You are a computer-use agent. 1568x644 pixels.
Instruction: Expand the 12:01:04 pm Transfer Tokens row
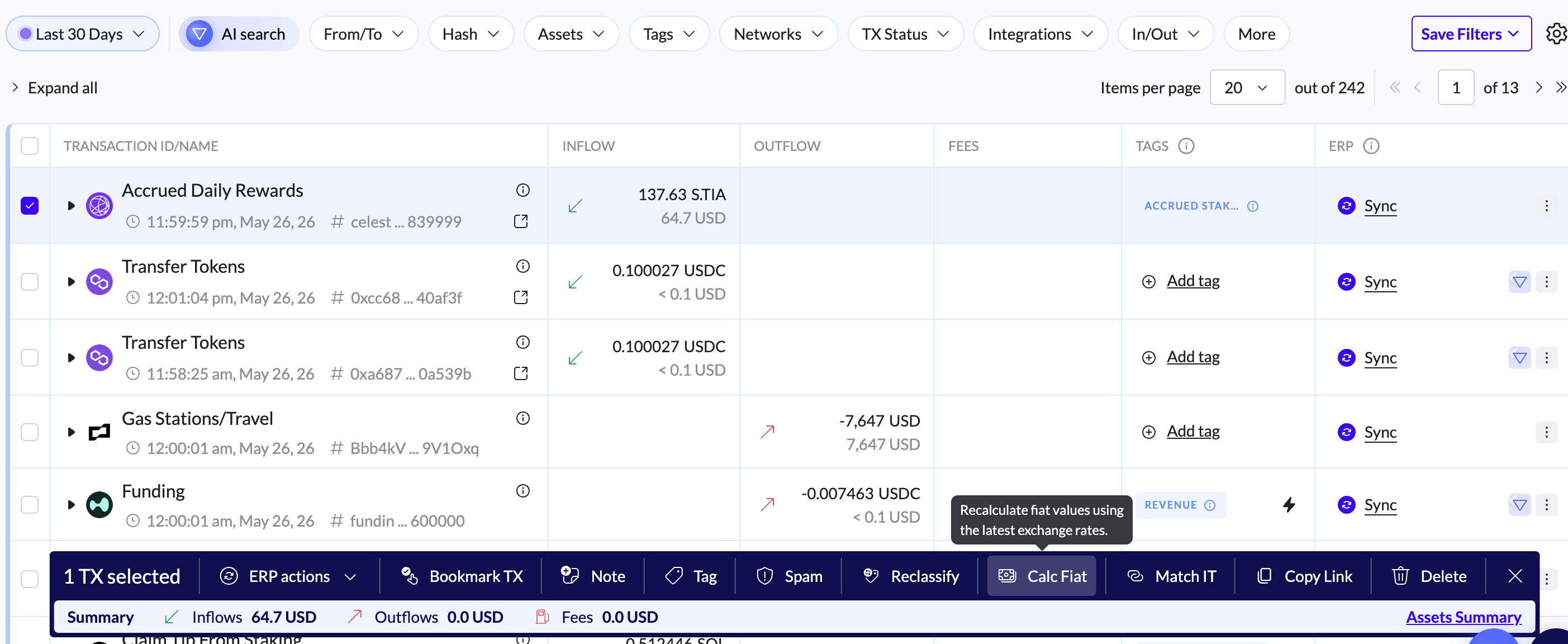(70, 282)
